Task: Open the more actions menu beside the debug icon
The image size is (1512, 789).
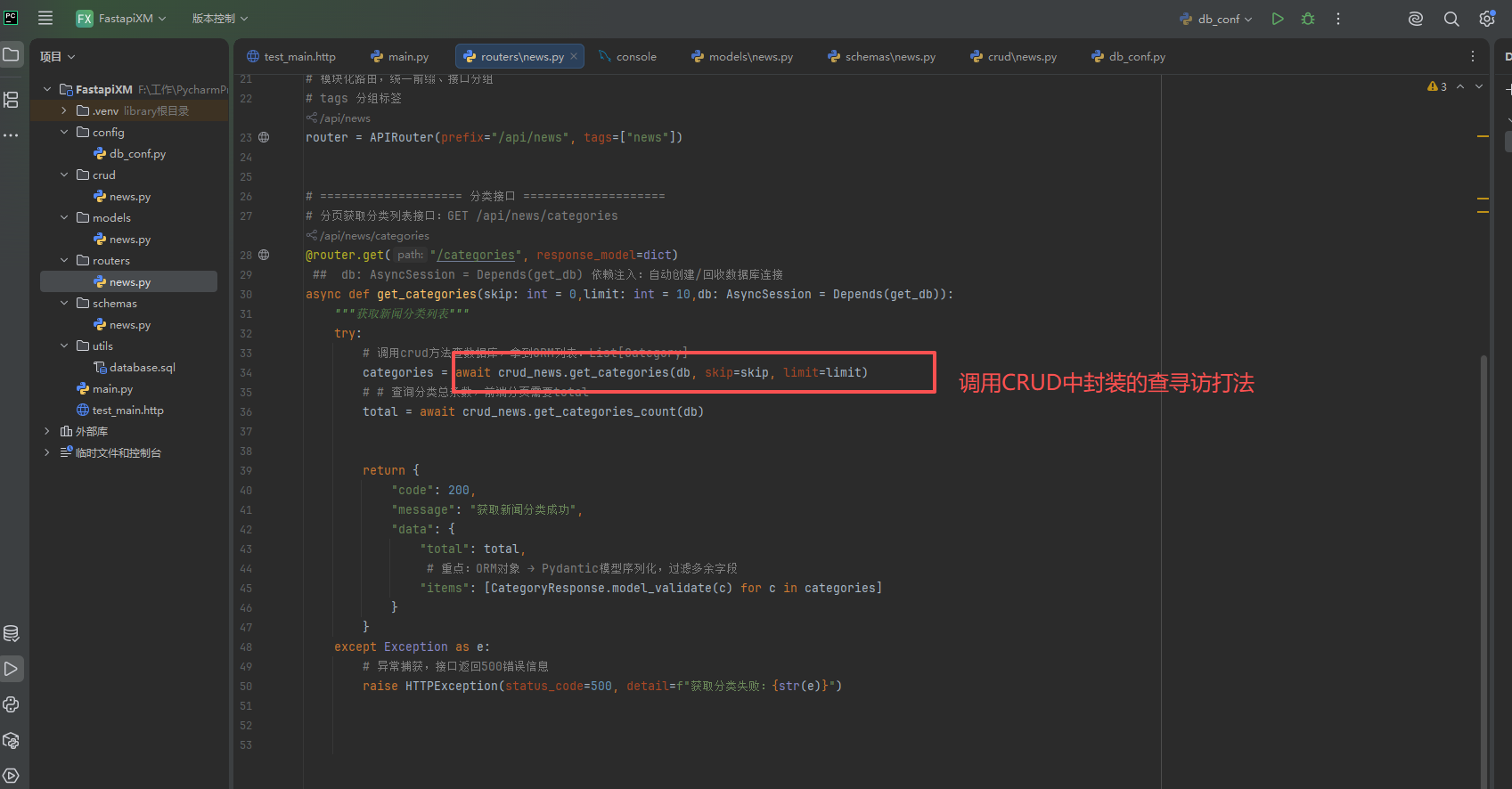Action: click(1338, 19)
